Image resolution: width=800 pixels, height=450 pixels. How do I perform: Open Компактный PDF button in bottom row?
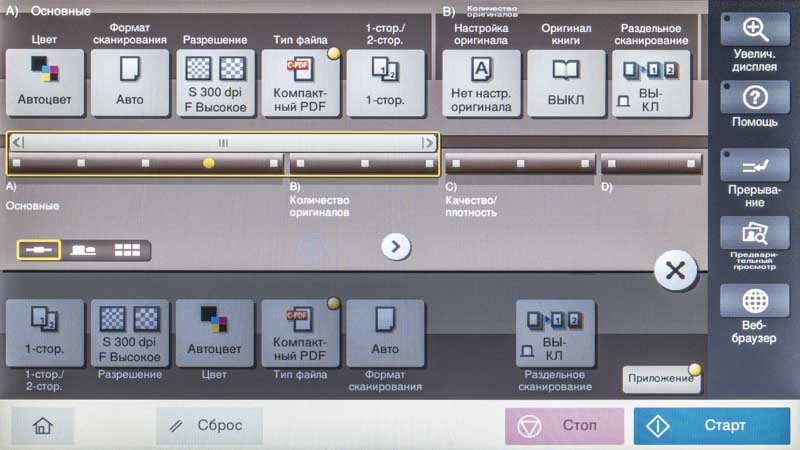pyautogui.click(x=300, y=333)
